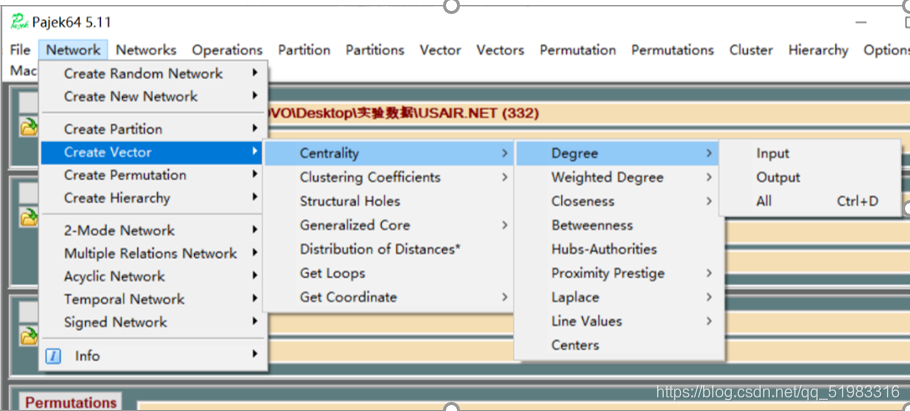Select All degree option
This screenshot has width=910, height=411.
click(810, 201)
